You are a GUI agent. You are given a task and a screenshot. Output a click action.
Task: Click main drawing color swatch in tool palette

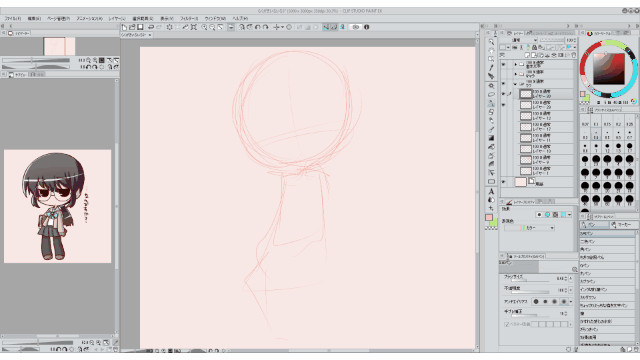[x=489, y=218]
